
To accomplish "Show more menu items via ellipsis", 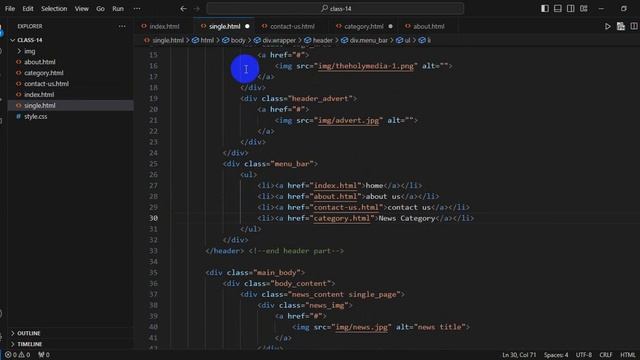I will click(x=137, y=8).
